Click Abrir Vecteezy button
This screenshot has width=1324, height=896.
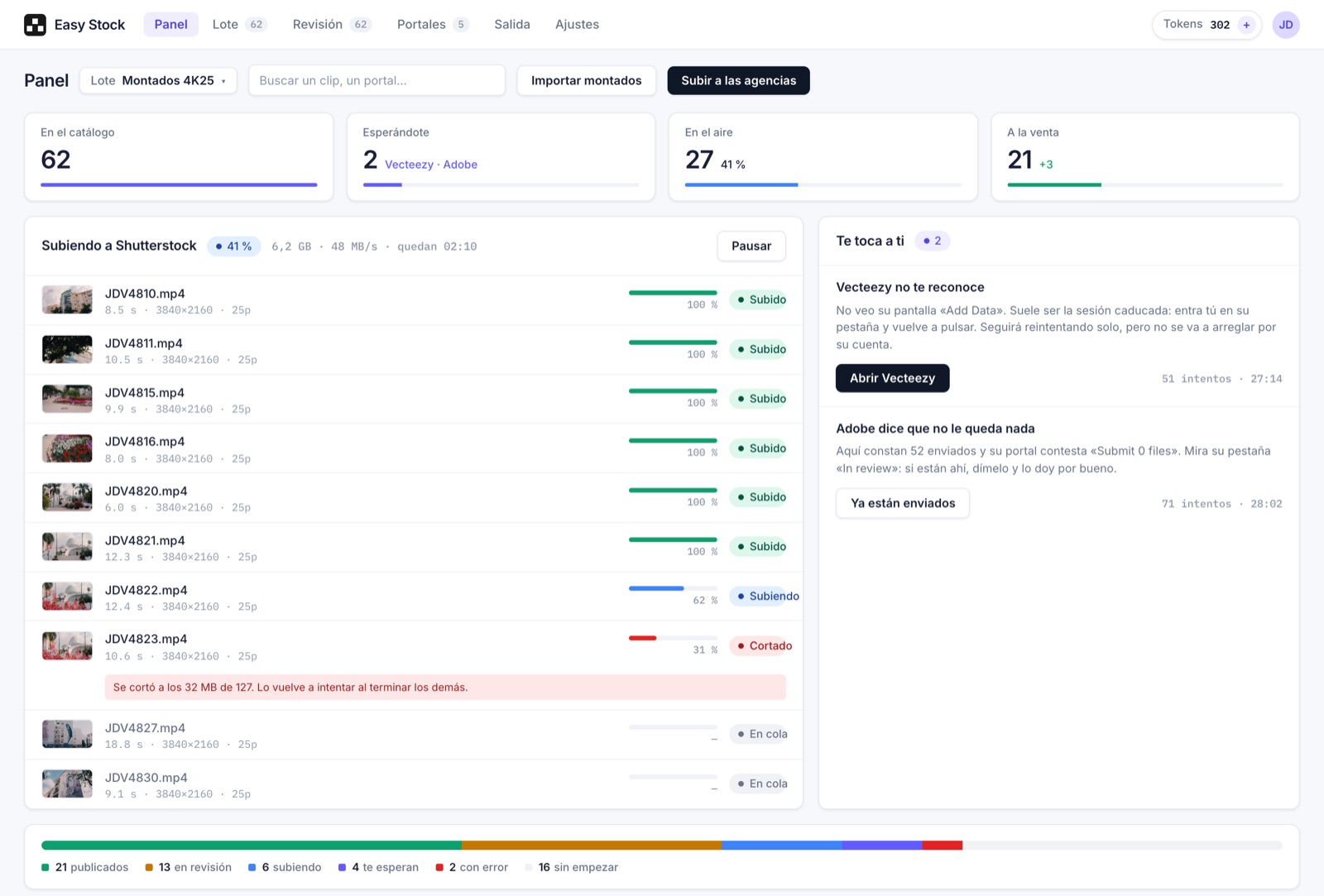tap(892, 378)
